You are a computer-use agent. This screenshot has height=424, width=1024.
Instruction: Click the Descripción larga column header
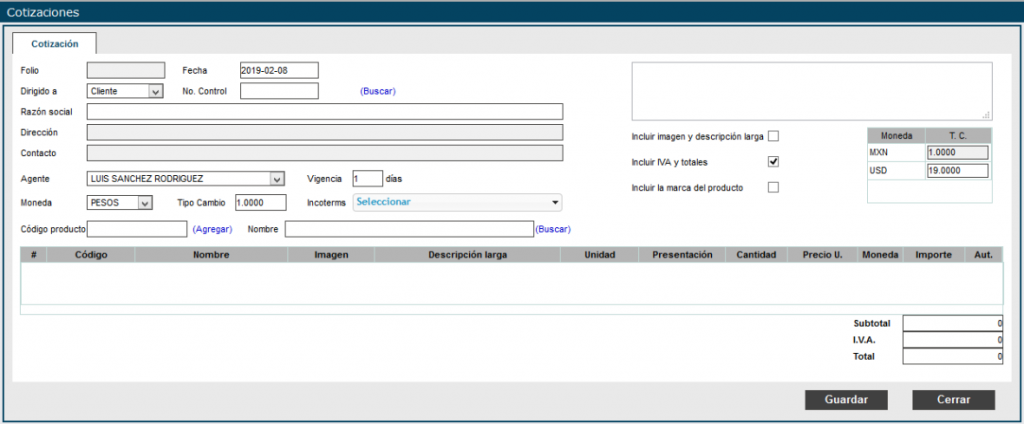[x=467, y=255]
